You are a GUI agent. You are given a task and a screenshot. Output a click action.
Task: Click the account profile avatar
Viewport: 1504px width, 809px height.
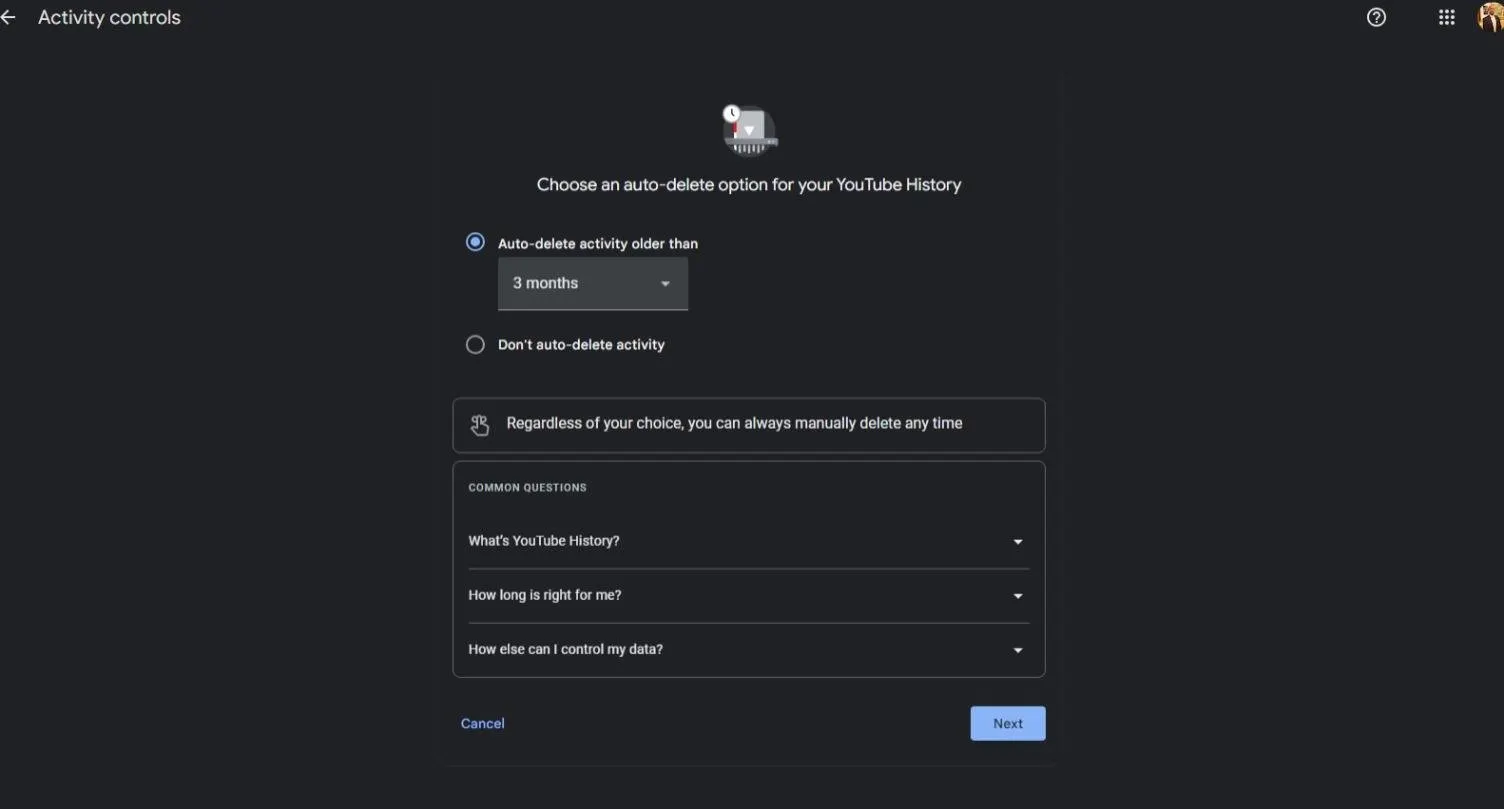1491,18
